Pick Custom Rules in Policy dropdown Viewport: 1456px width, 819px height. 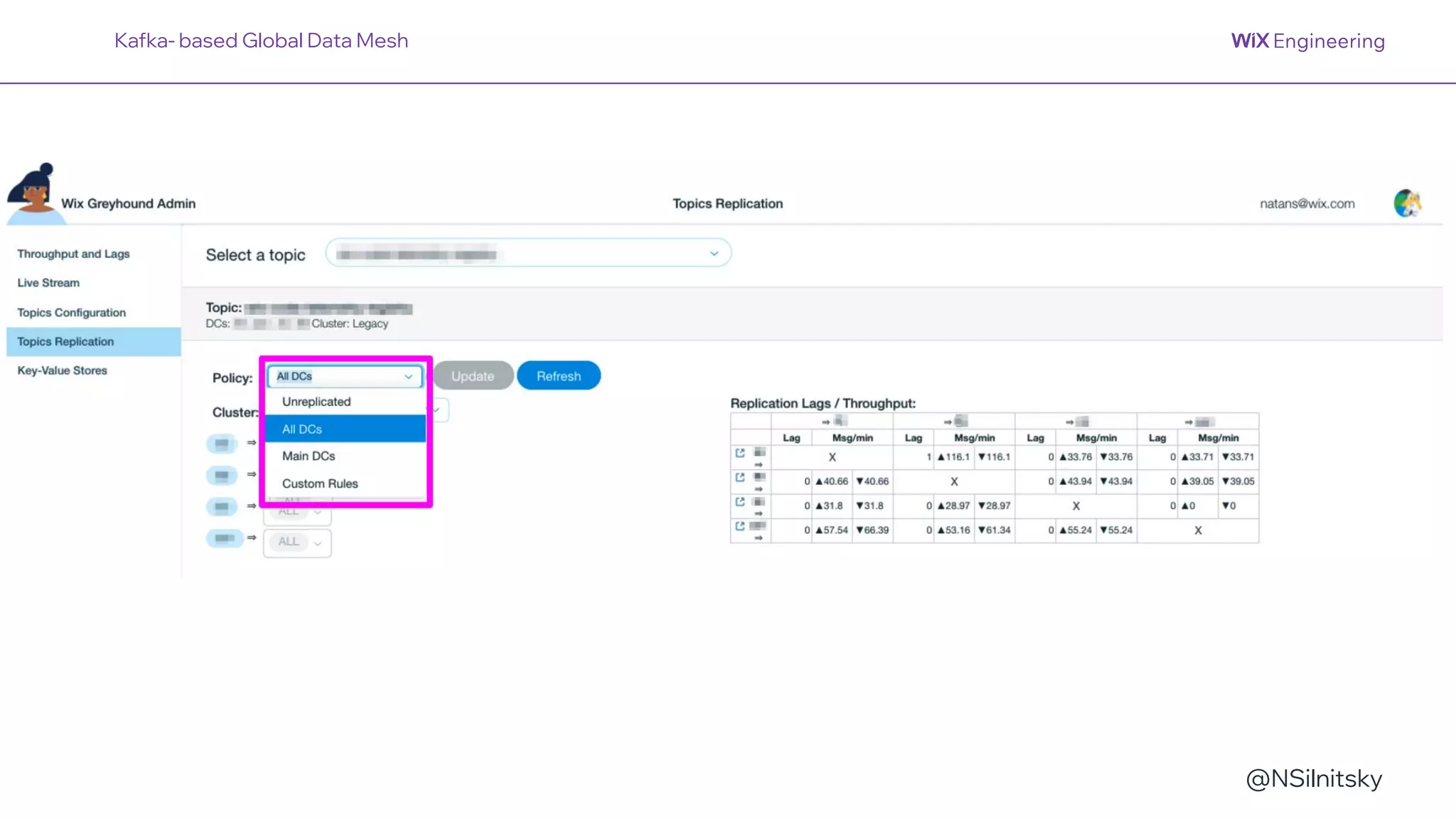click(320, 483)
